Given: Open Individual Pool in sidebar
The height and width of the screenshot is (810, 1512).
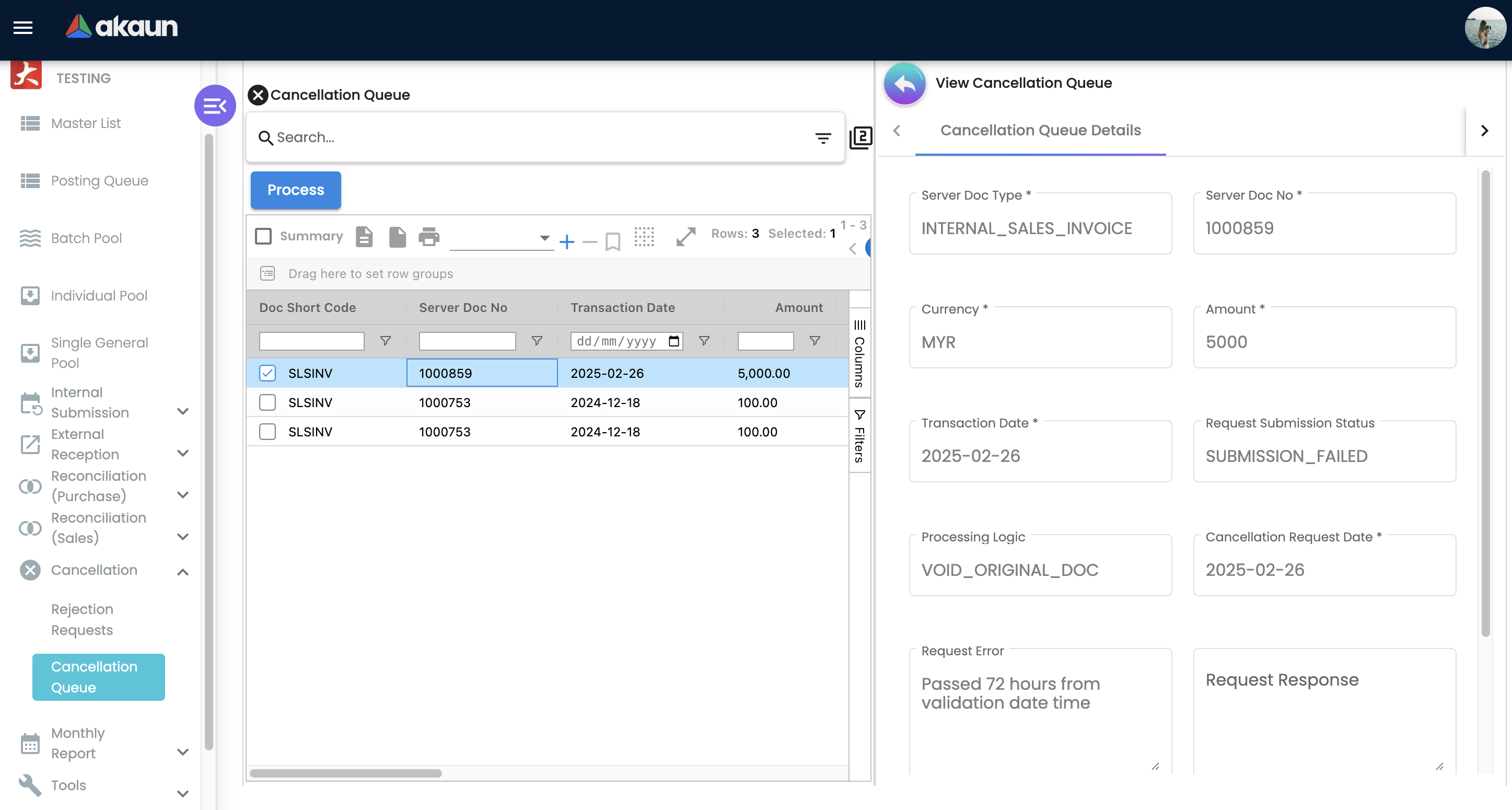Looking at the screenshot, I should coord(99,296).
